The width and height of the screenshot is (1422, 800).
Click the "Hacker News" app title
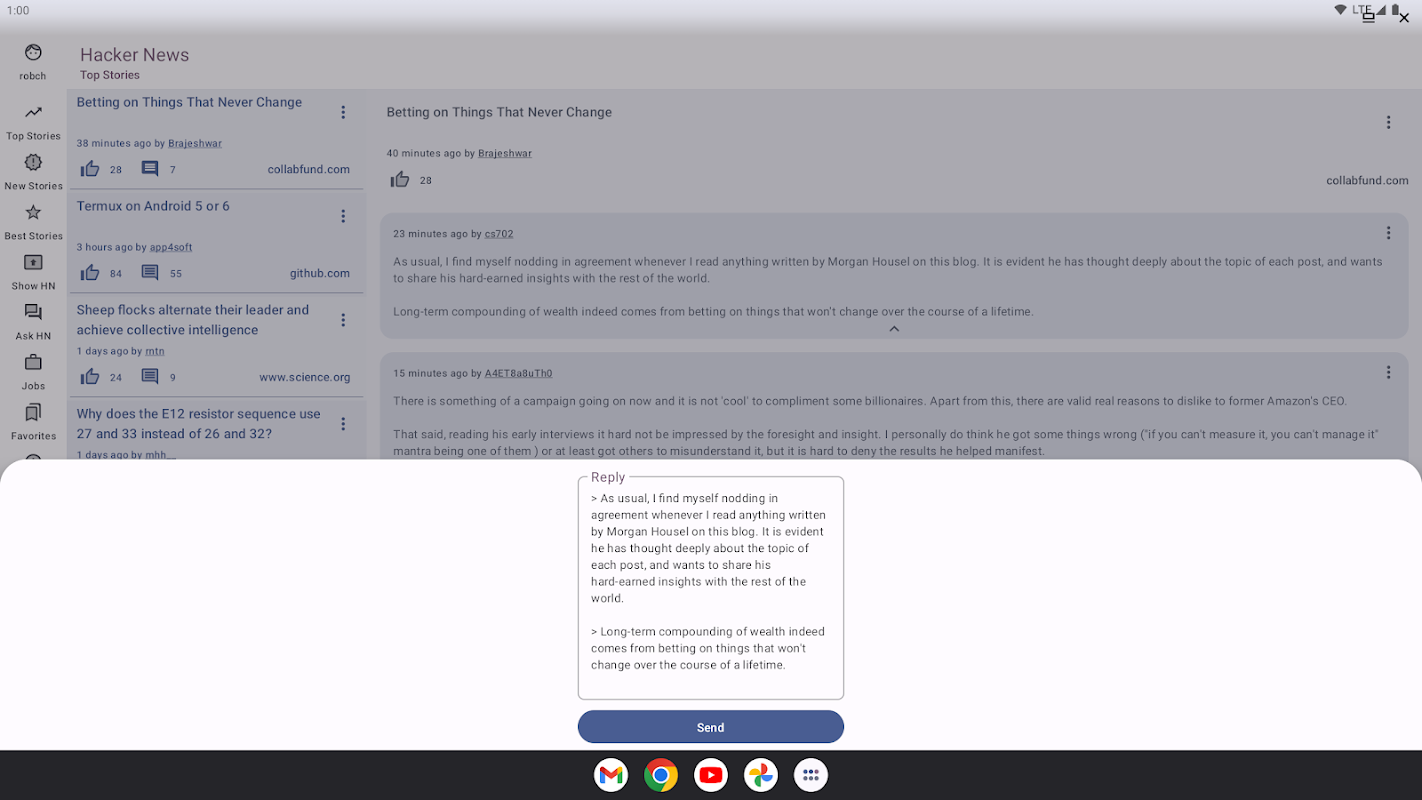point(134,55)
